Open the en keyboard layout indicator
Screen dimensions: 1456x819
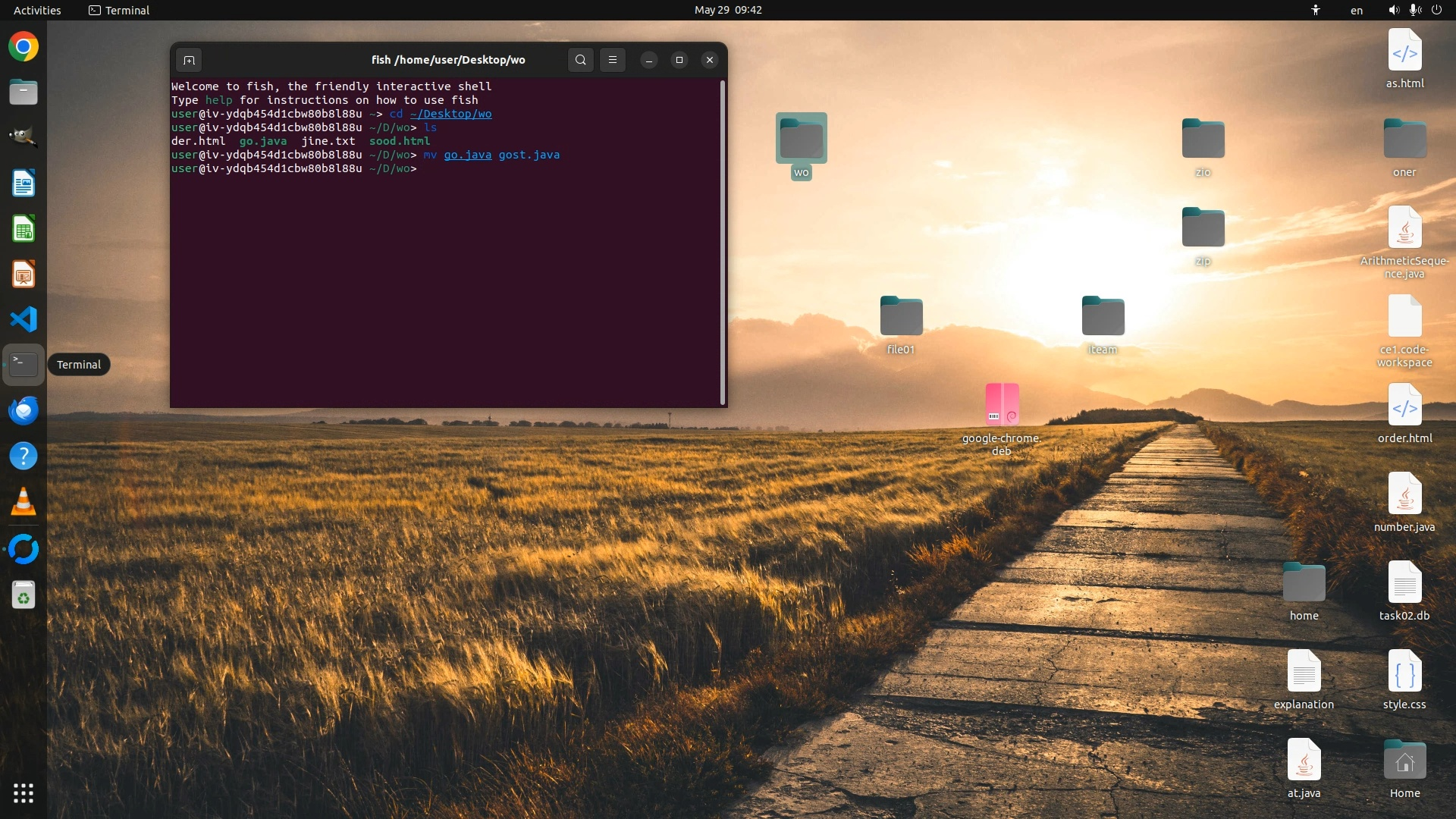coord(1356,11)
